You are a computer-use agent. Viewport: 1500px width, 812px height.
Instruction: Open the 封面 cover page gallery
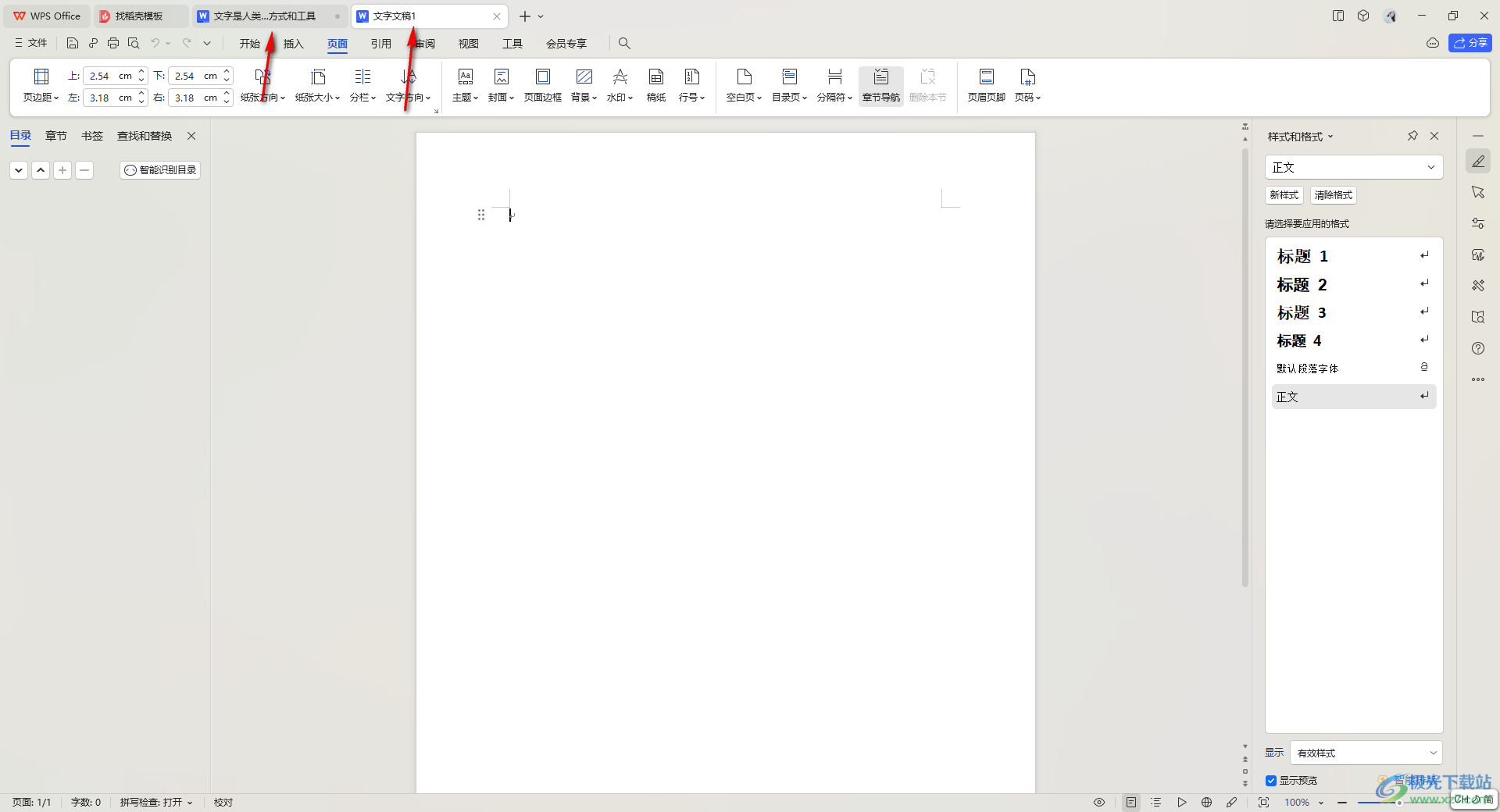tap(502, 86)
